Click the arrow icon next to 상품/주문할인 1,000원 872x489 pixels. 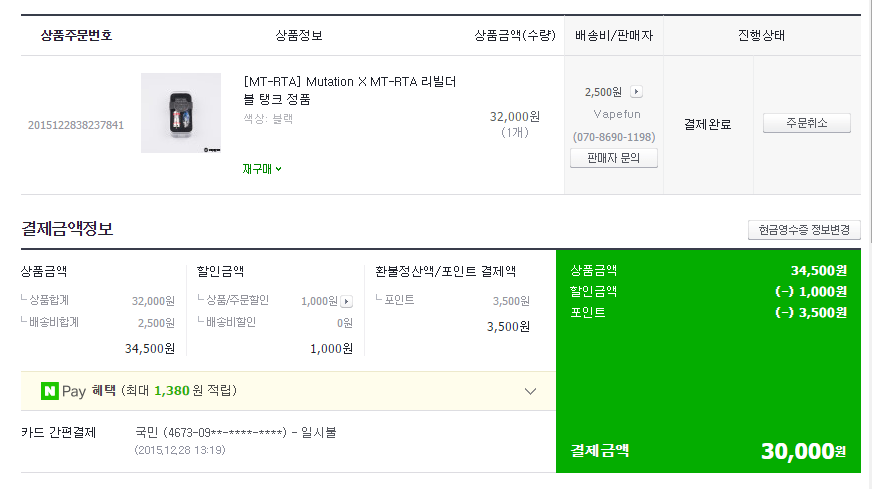tap(347, 301)
